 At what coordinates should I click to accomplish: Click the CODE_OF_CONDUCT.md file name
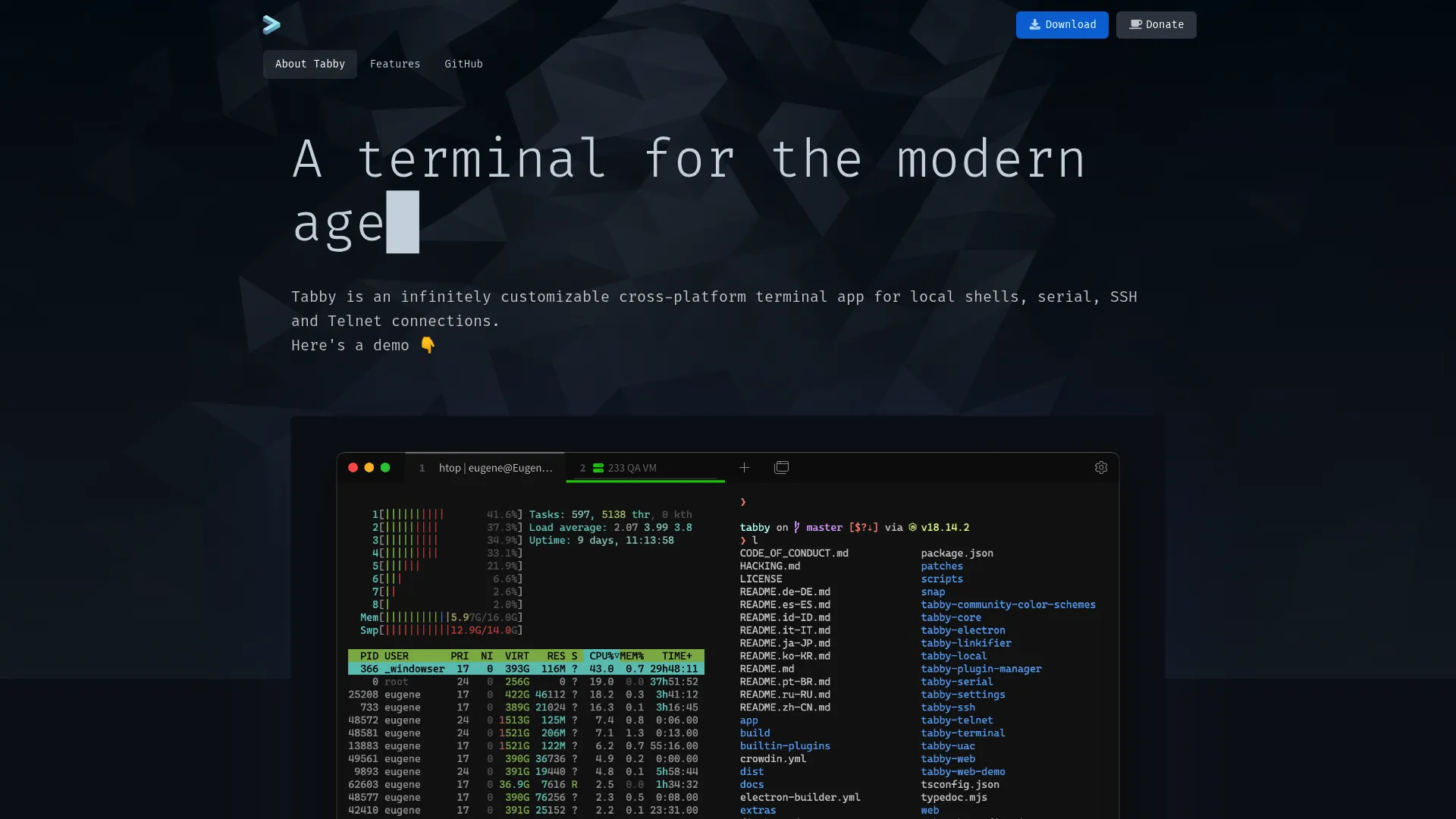coord(794,554)
